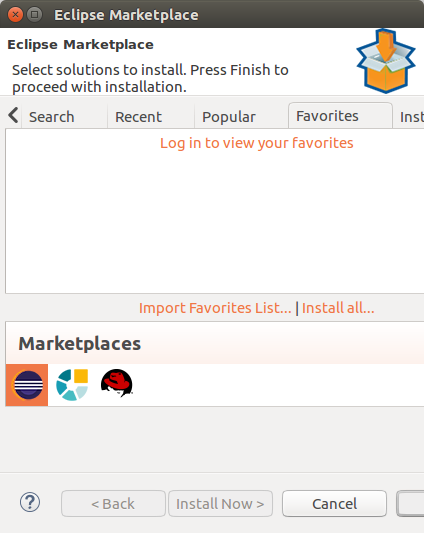Click the Install all... link
The height and width of the screenshot is (533, 424).
pos(338,308)
